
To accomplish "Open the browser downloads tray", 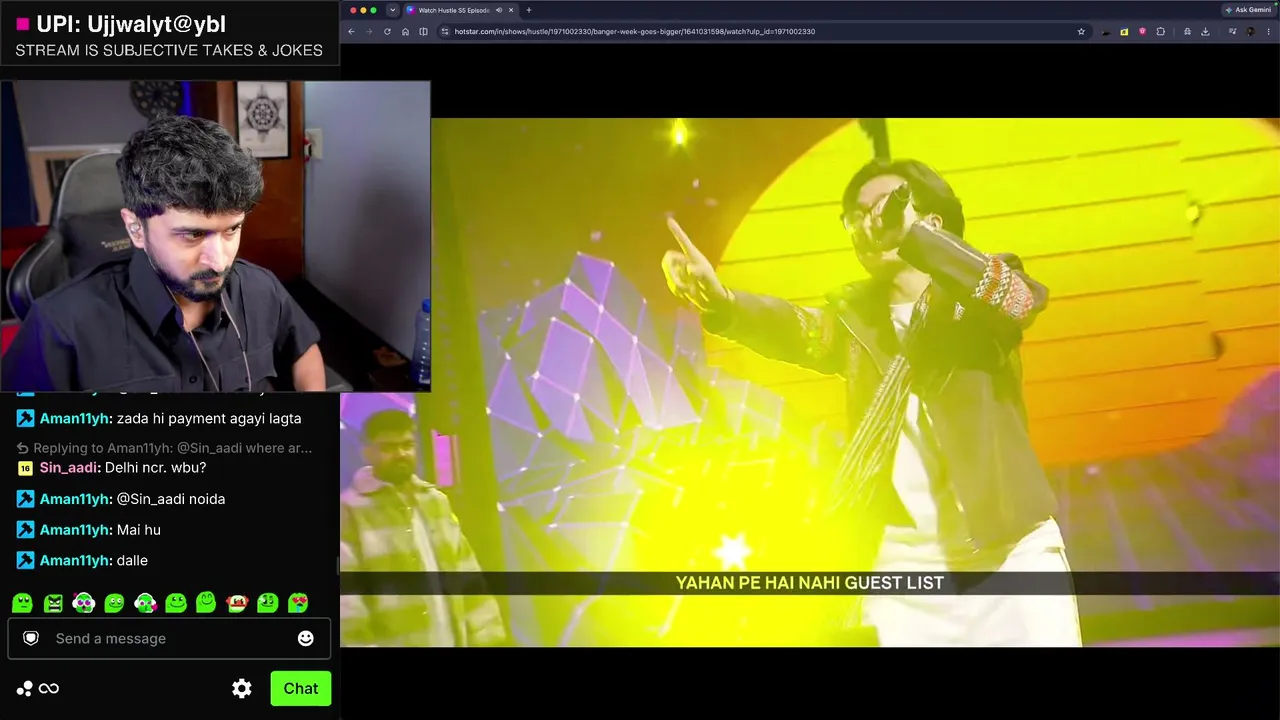I will [x=1205, y=31].
